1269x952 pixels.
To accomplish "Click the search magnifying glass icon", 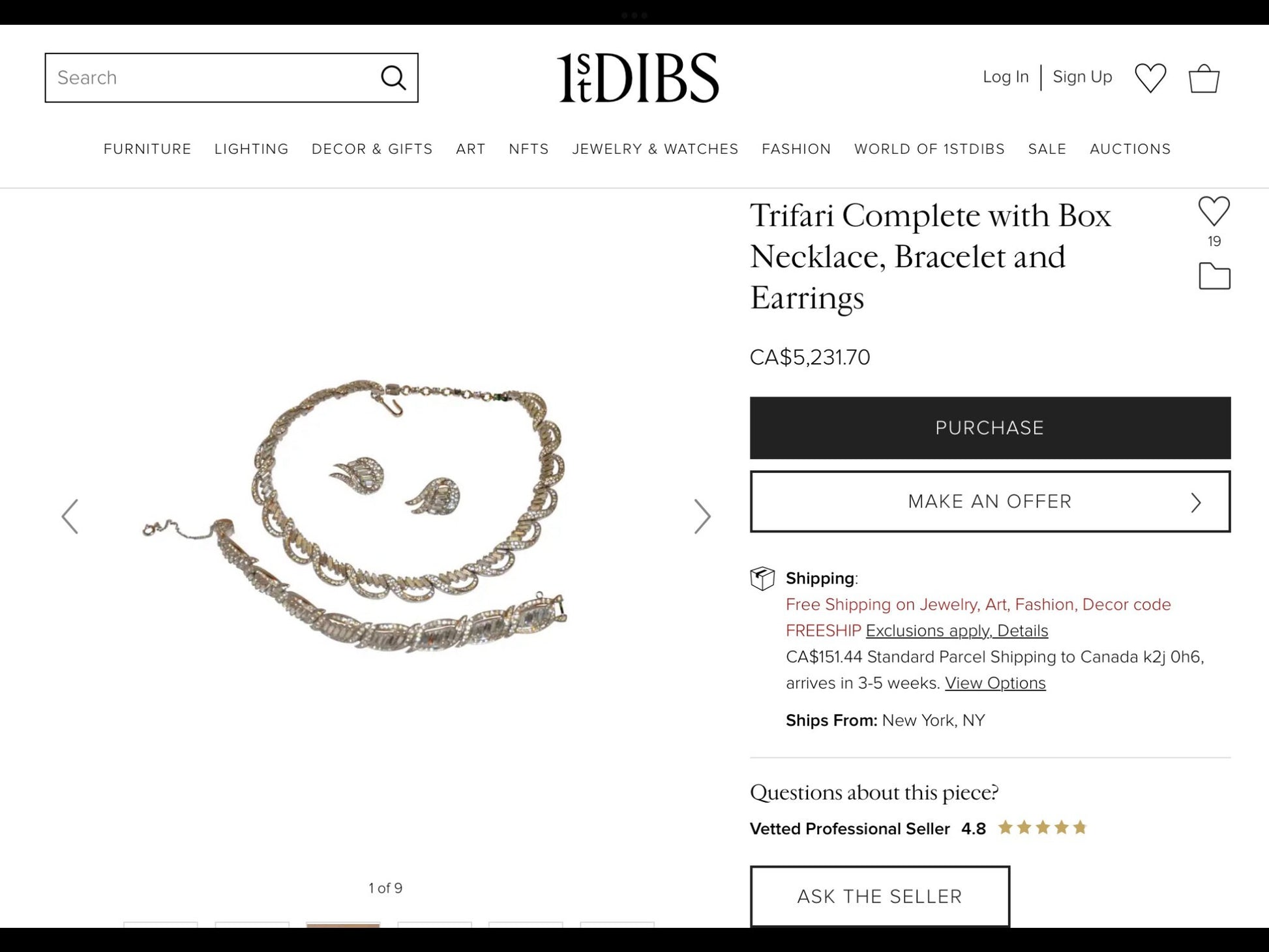I will tap(393, 78).
